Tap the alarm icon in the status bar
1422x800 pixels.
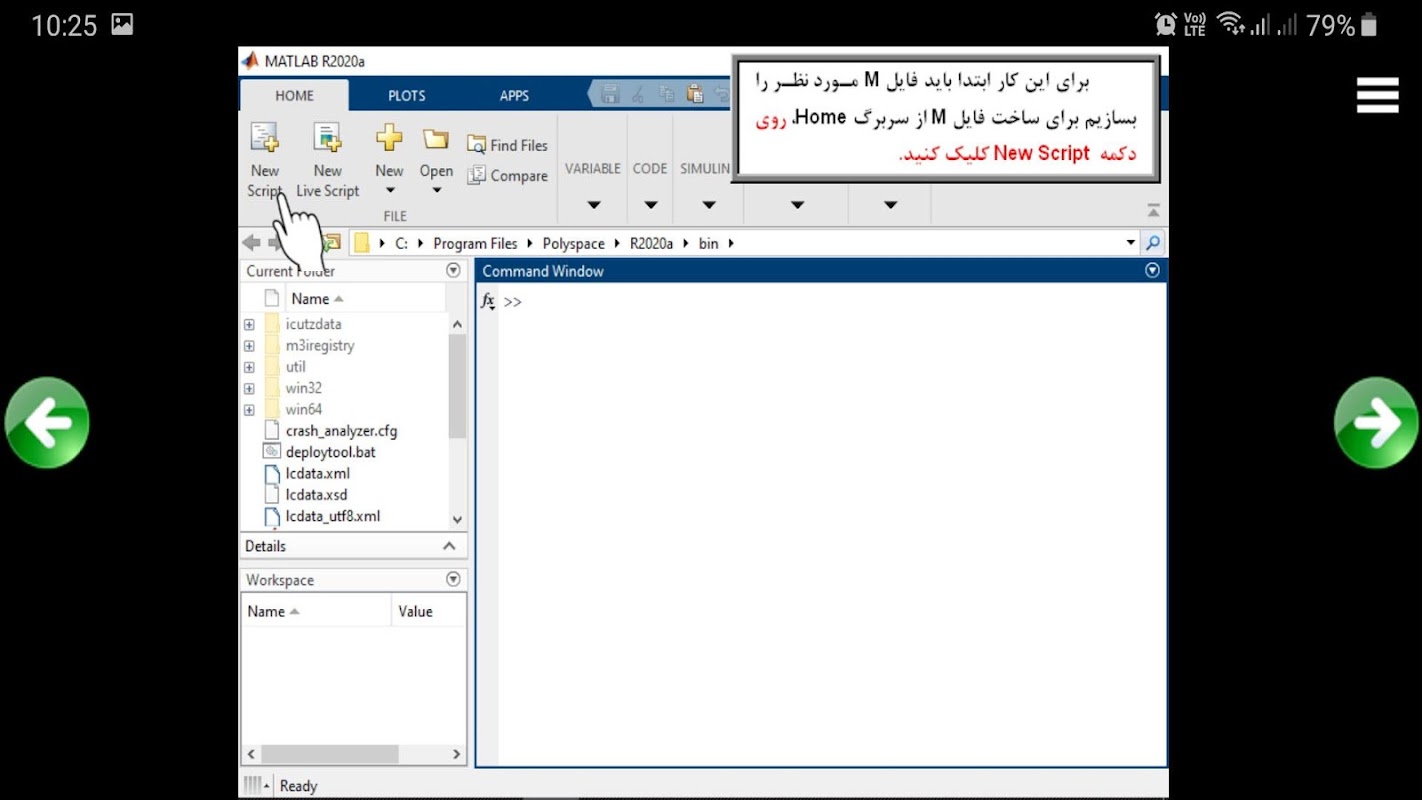click(x=1165, y=25)
